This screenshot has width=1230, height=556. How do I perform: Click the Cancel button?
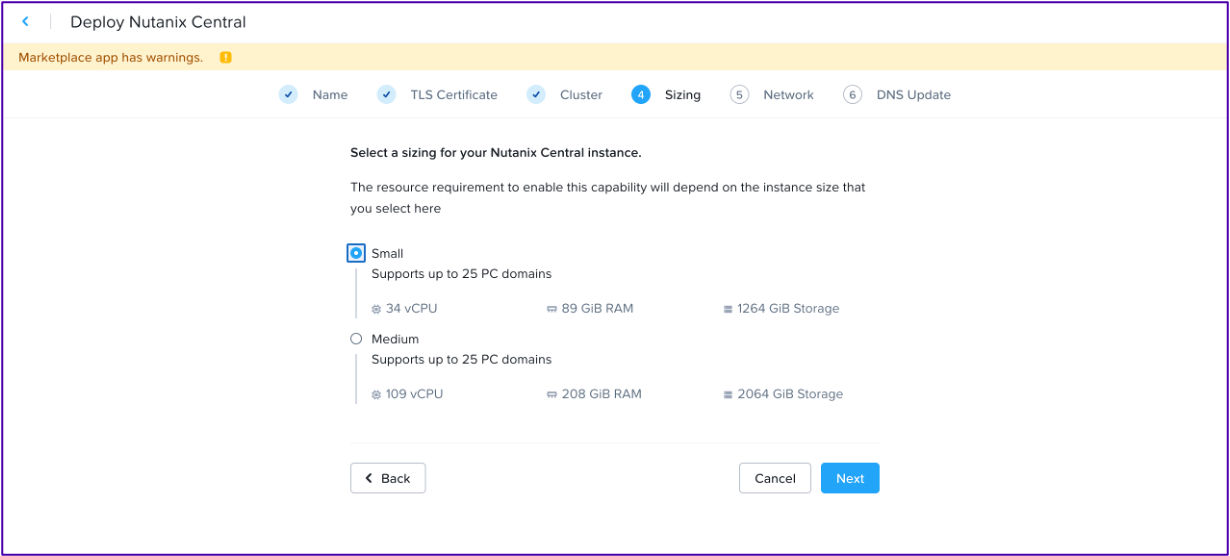pyautogui.click(x=775, y=478)
